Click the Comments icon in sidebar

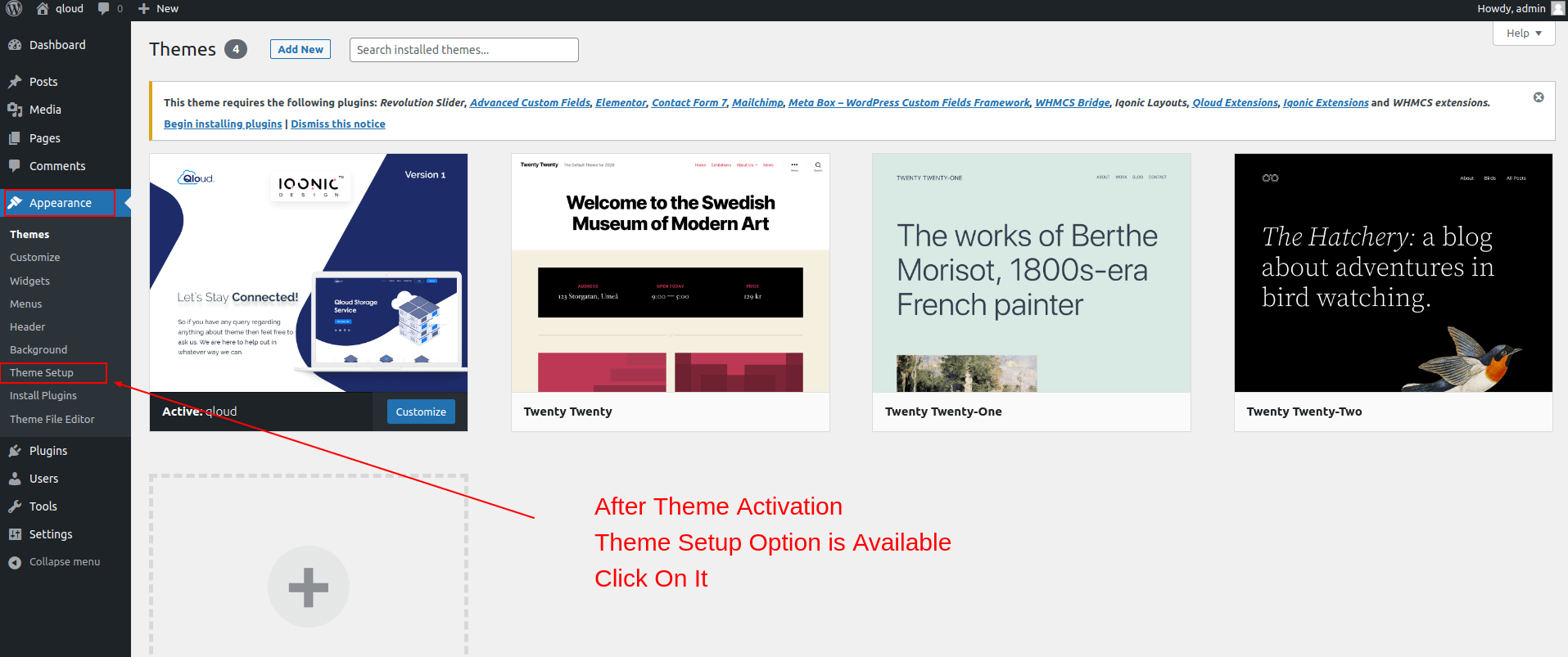pos(15,166)
